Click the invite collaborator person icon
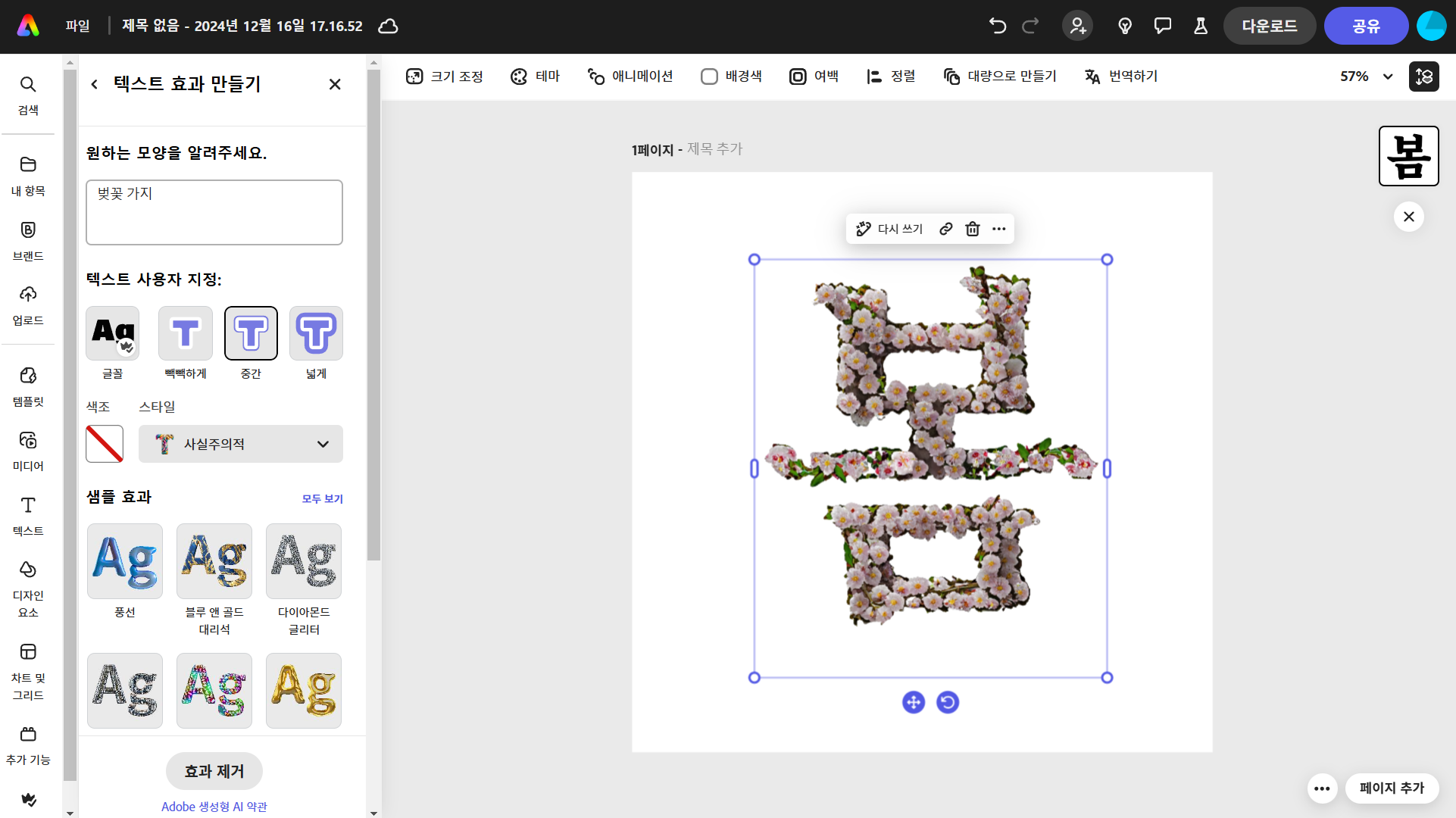 [x=1077, y=26]
